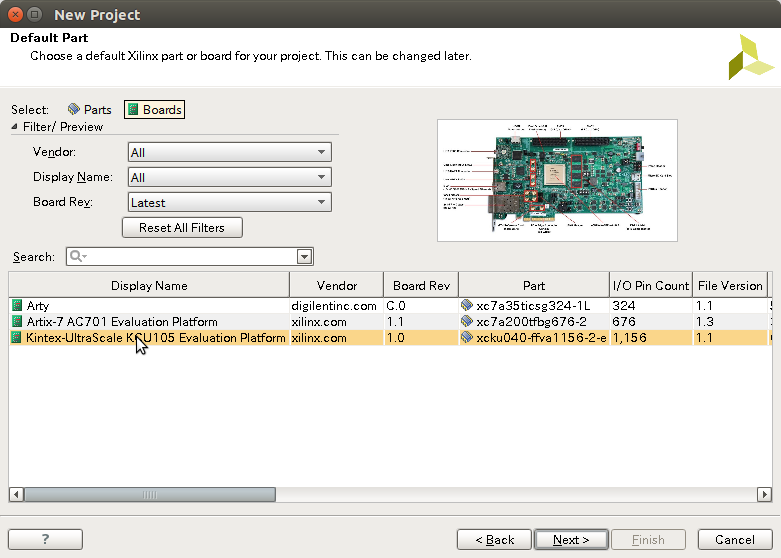The width and height of the screenshot is (781, 558).
Task: Sort by File Version column header
Action: pos(730,285)
